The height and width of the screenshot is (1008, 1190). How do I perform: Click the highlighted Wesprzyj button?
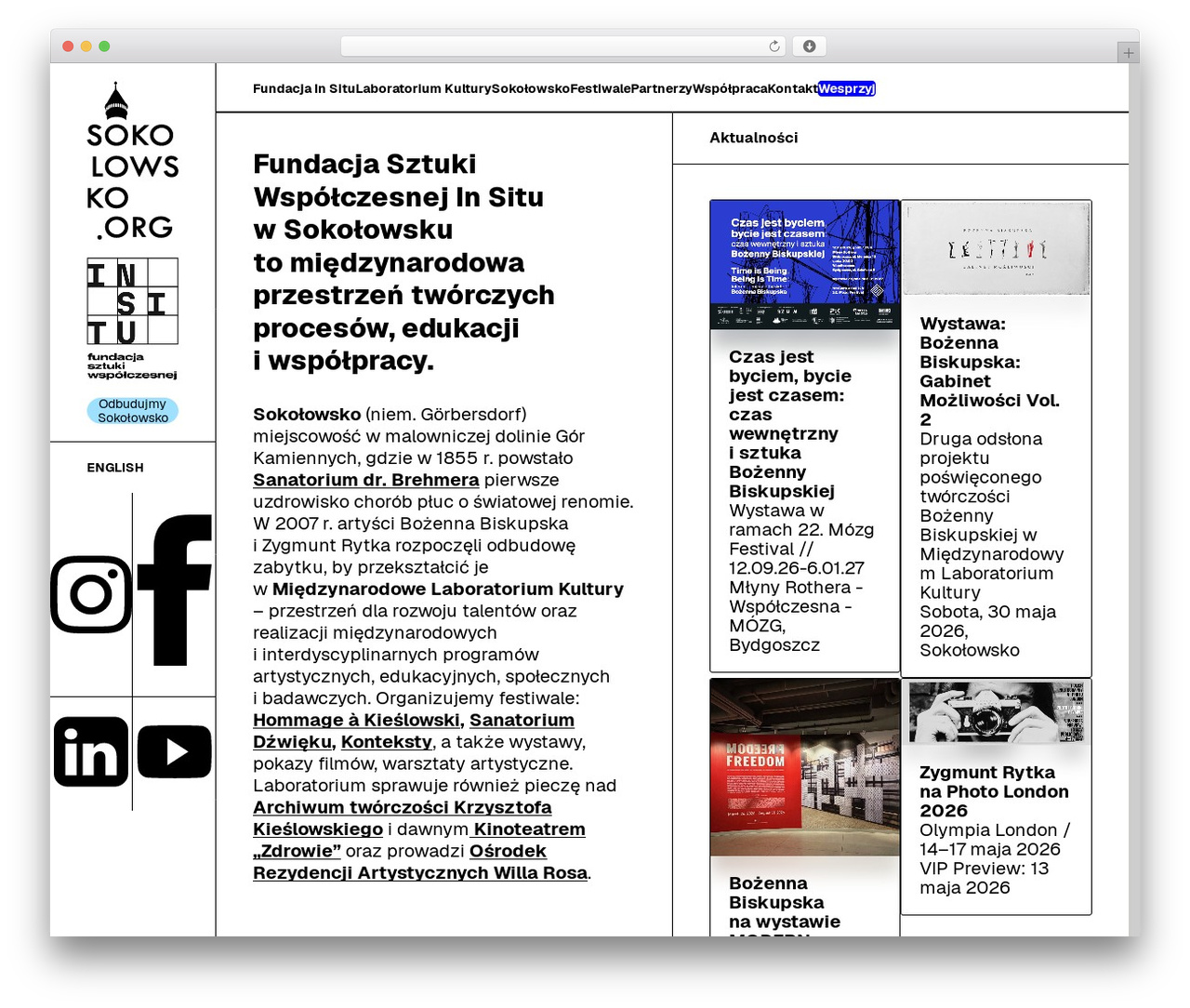[x=847, y=88]
